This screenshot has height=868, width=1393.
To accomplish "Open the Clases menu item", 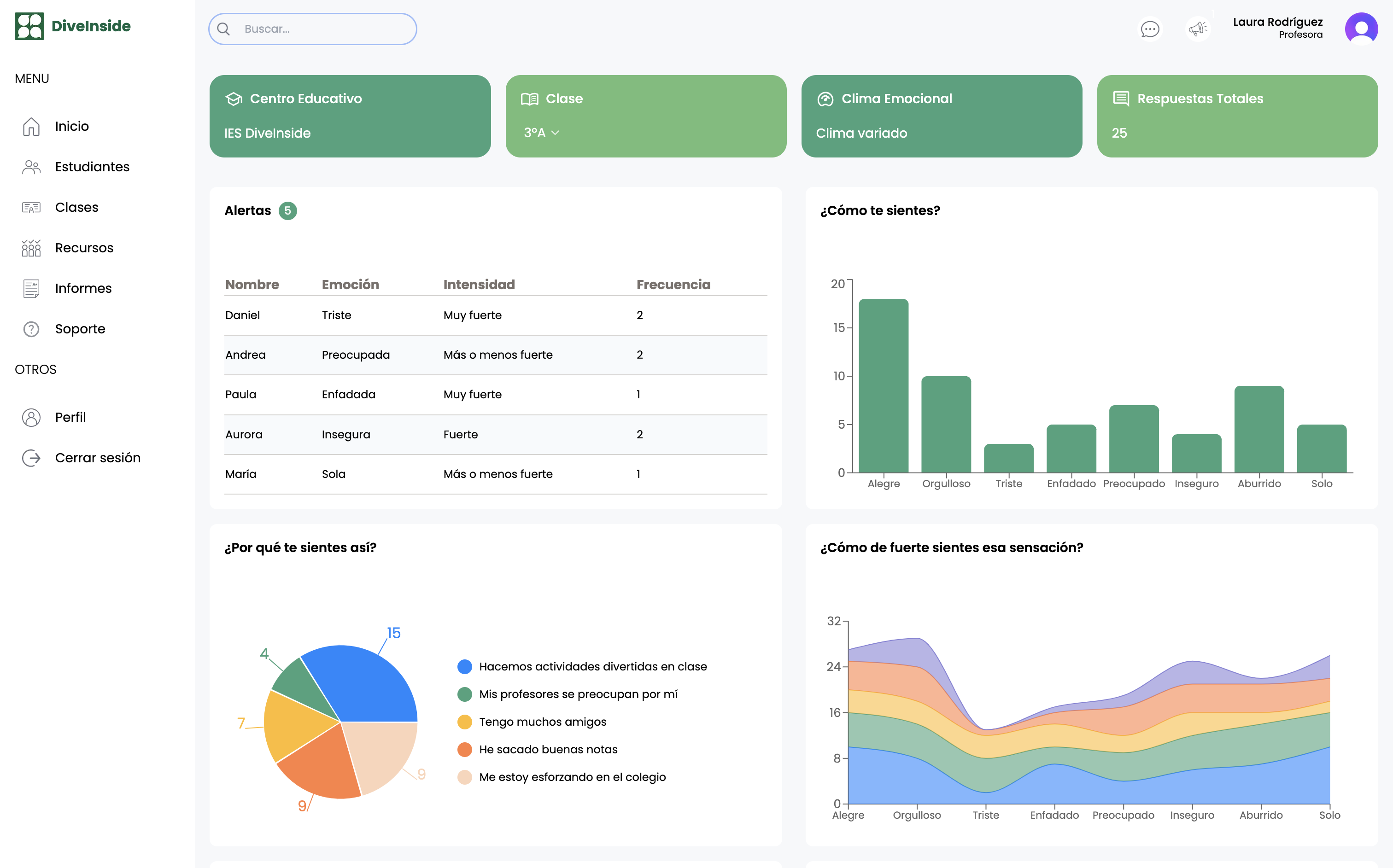I will pos(76,207).
